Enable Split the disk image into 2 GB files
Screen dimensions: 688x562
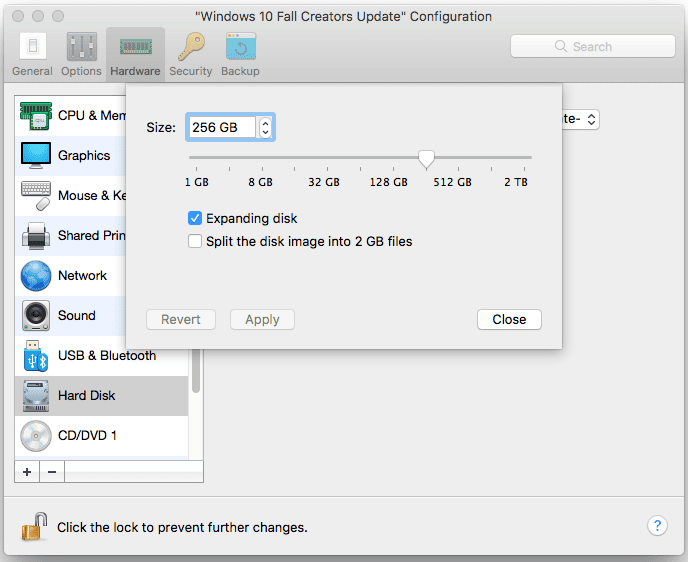195,241
